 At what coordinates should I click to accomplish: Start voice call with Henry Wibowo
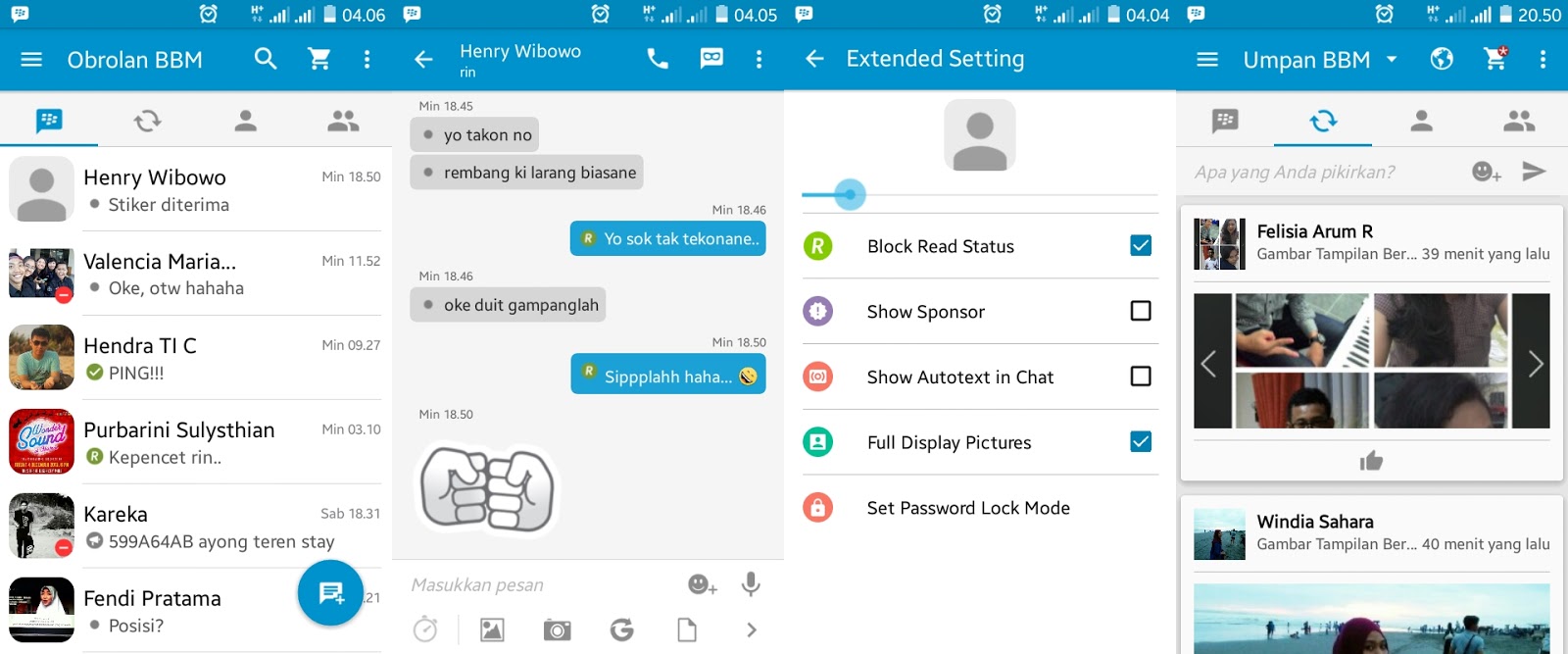tap(658, 59)
